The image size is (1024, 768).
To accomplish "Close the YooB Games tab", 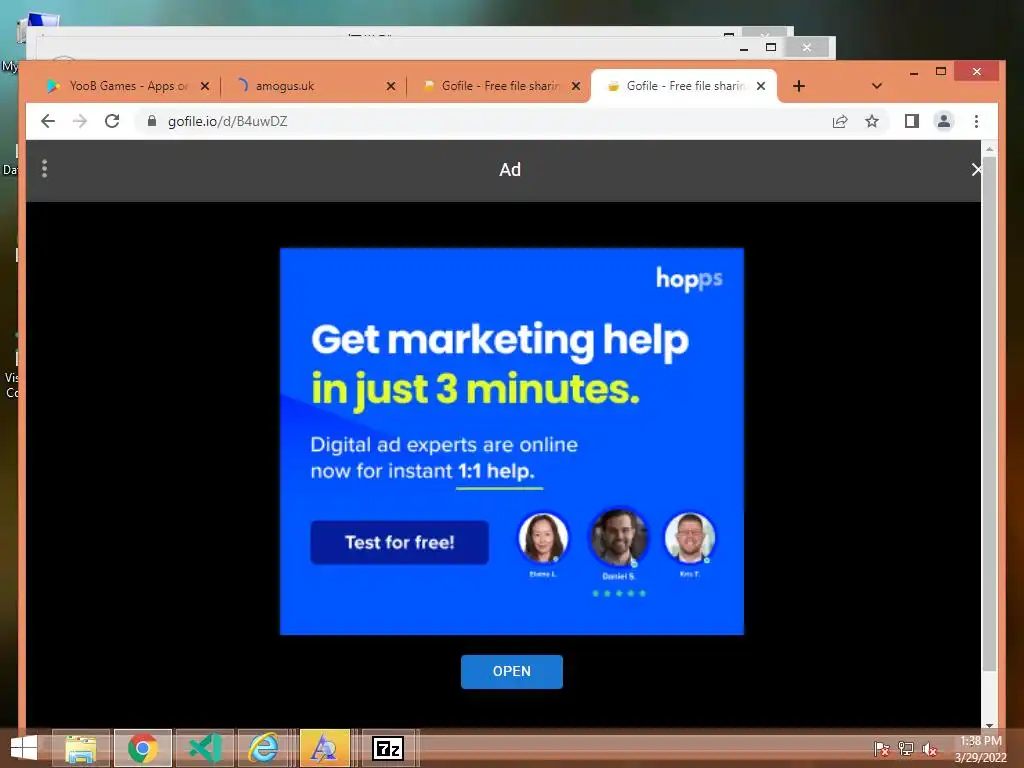I will pyautogui.click(x=204, y=86).
